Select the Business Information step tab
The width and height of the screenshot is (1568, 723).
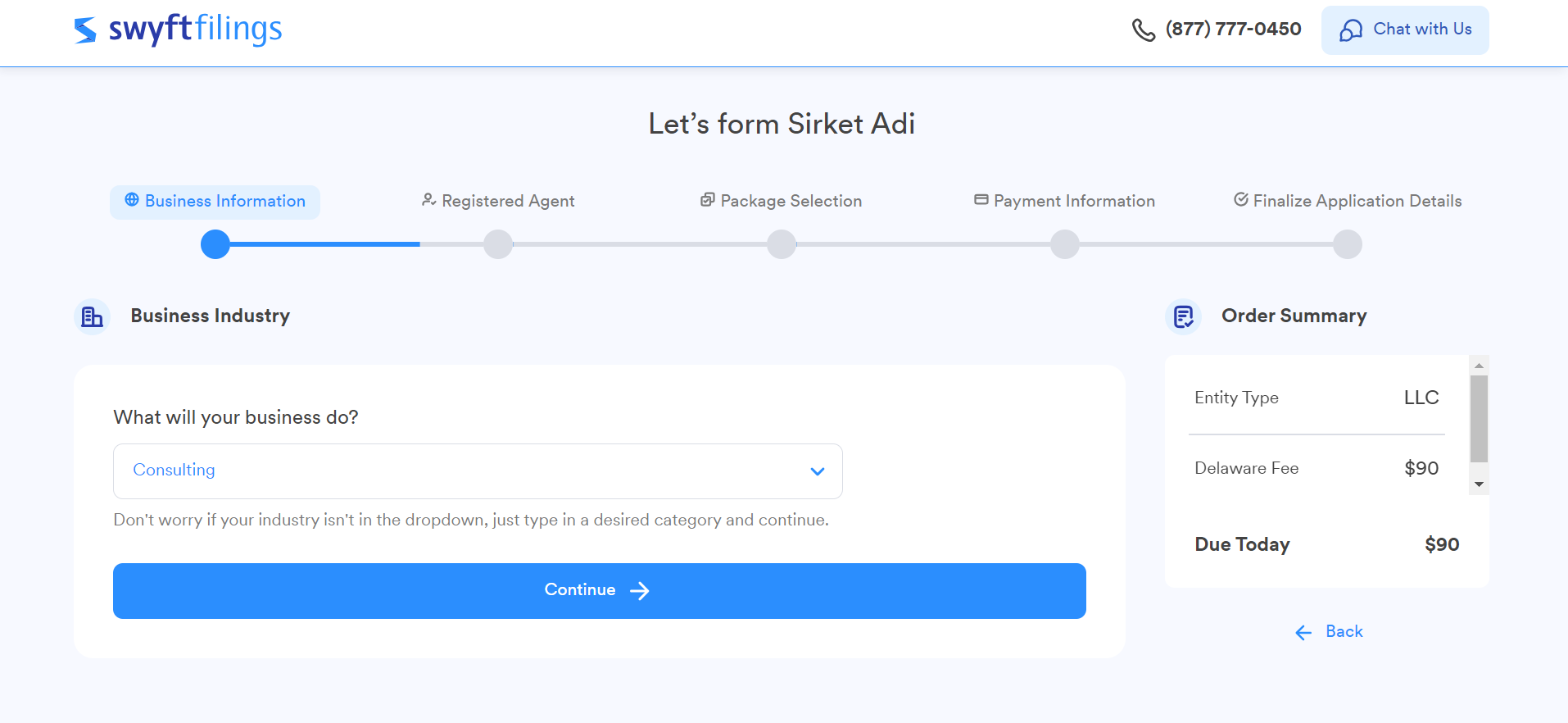point(215,202)
